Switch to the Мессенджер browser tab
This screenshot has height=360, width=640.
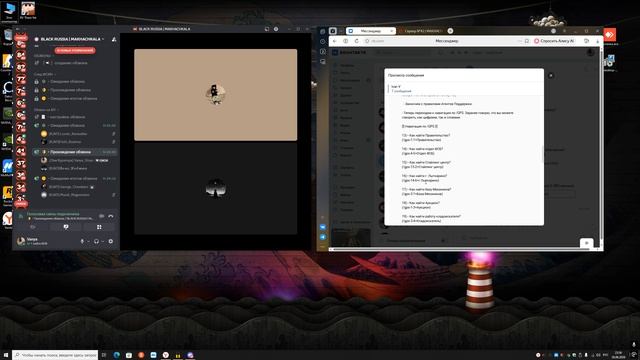(371, 31)
